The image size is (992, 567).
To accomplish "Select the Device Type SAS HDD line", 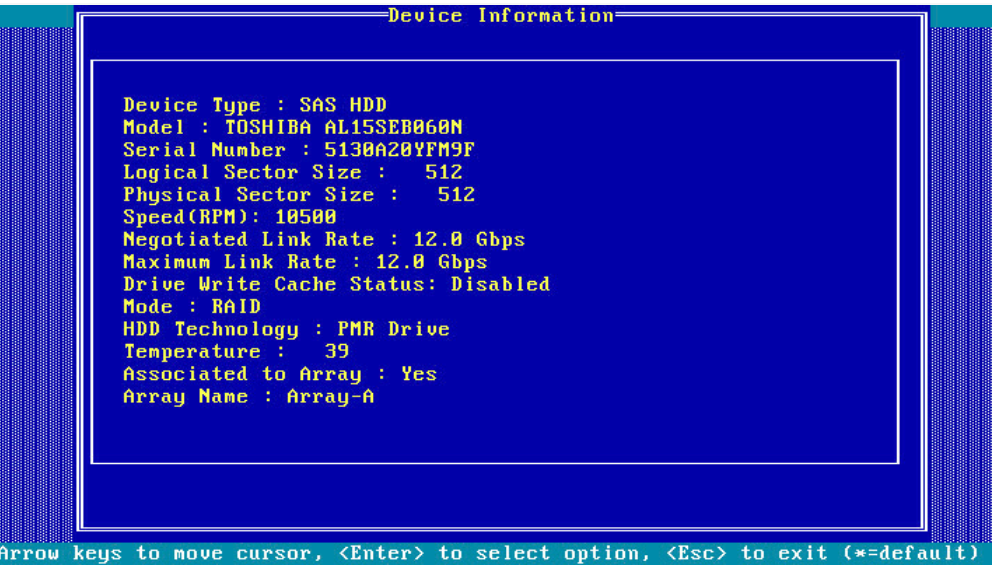I will tap(254, 105).
